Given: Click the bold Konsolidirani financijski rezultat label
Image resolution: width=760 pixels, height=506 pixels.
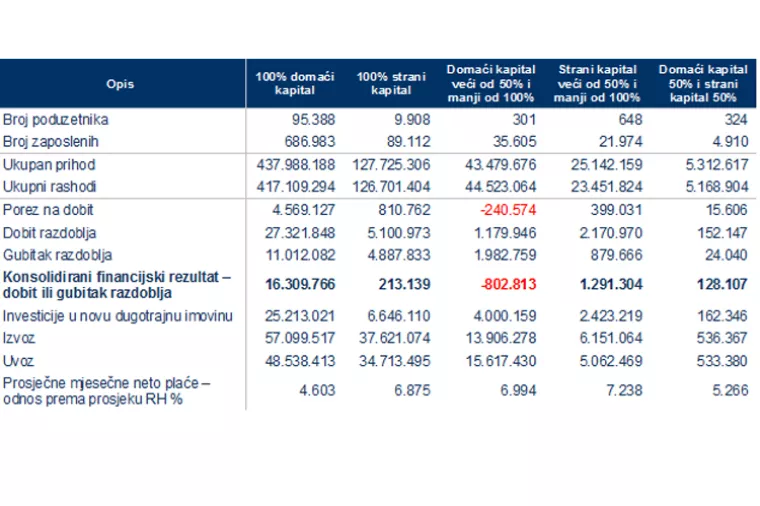Looking at the screenshot, I should point(117,285).
